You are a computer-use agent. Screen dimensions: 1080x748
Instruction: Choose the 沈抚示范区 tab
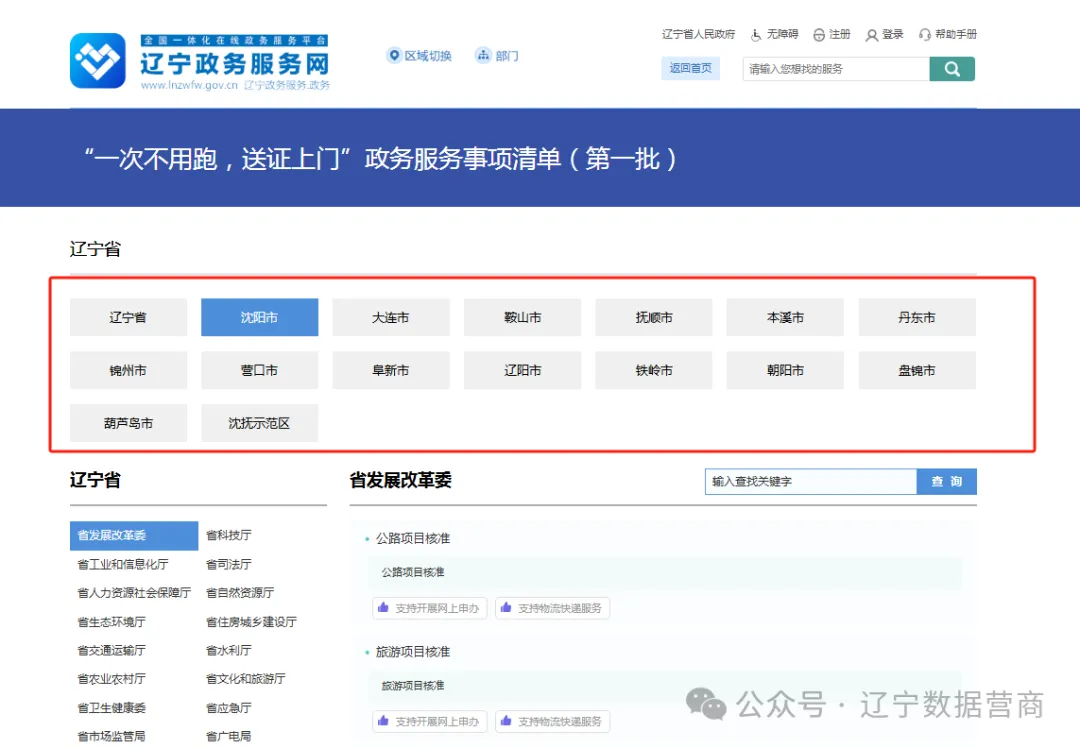point(259,423)
